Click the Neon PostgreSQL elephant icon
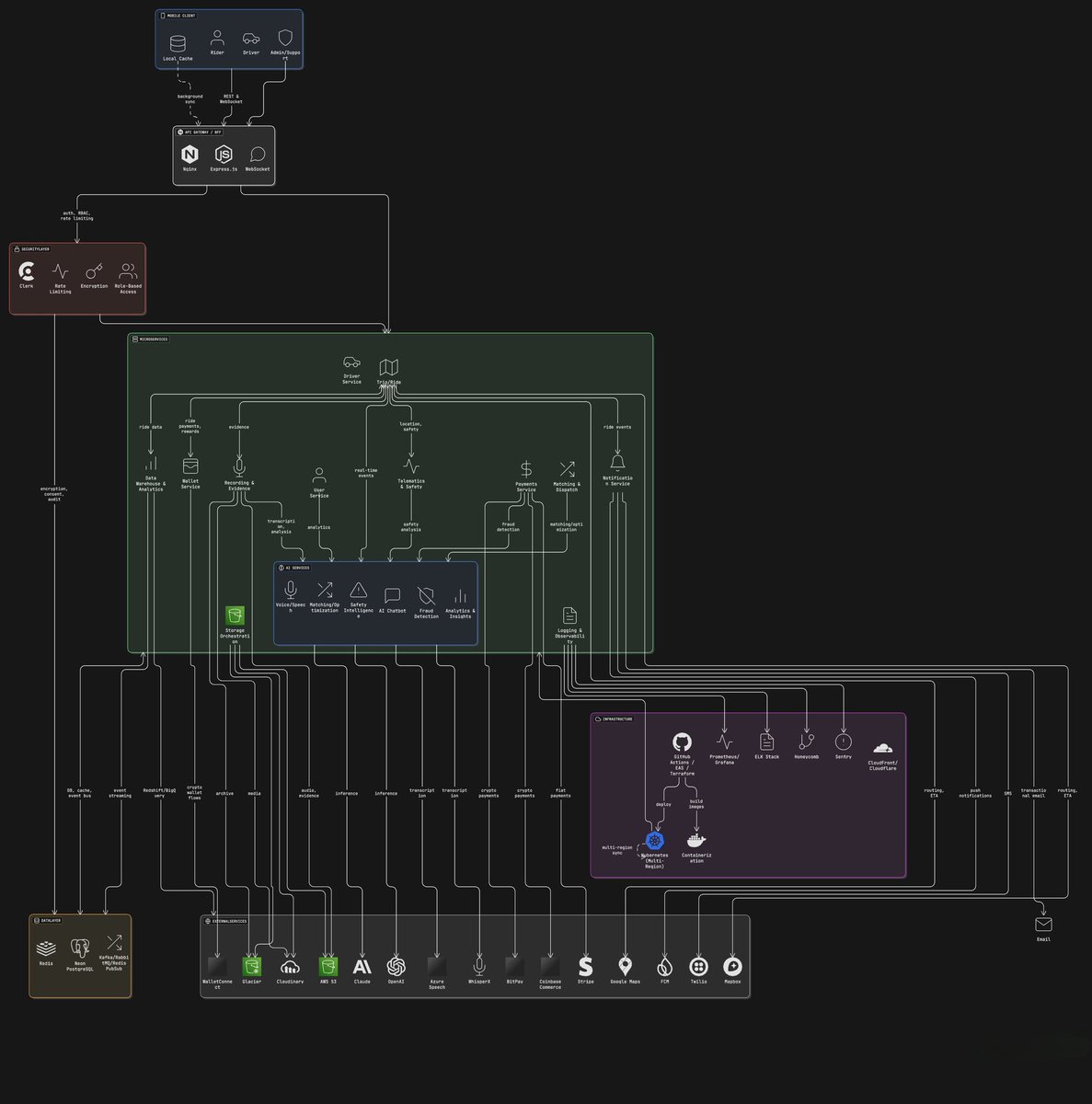1092x1104 pixels. click(80, 948)
